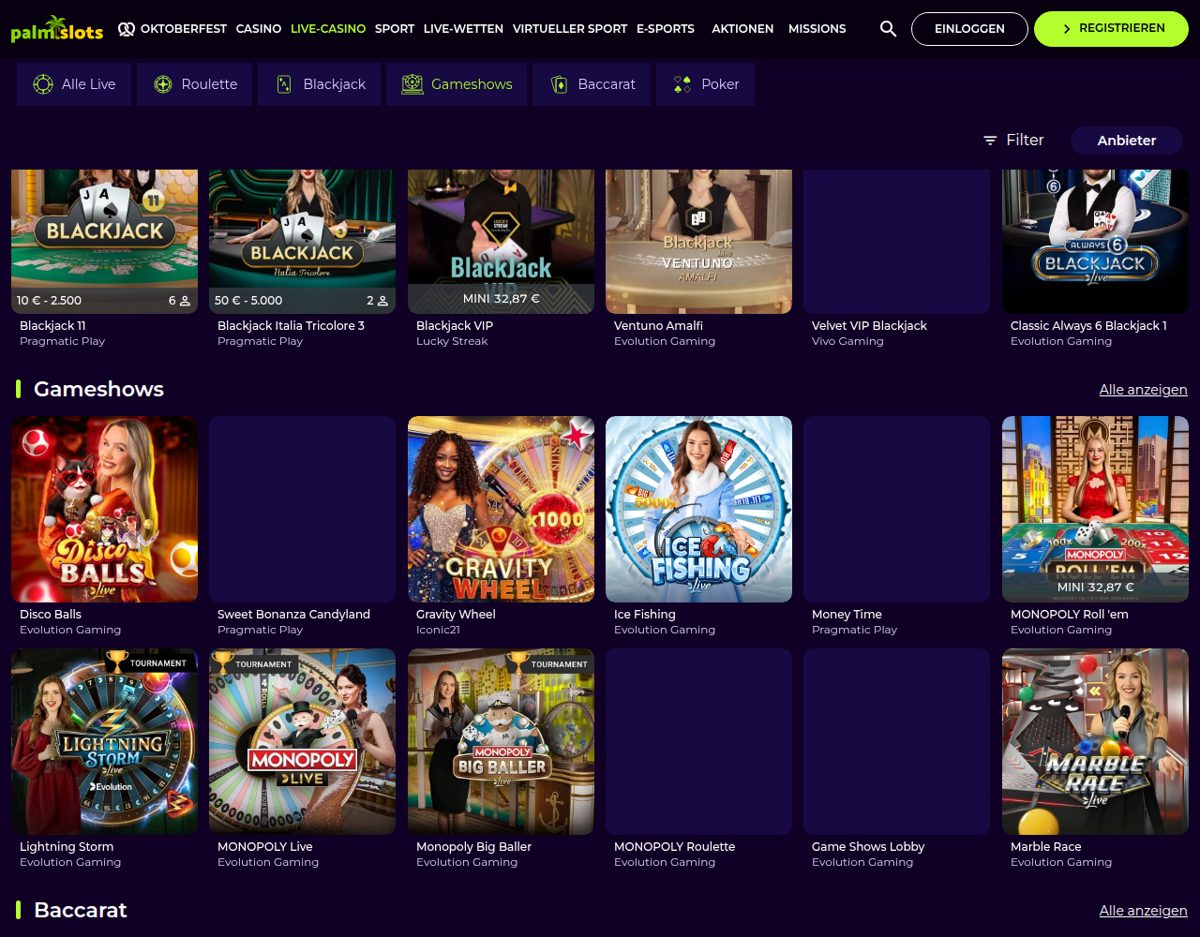Open the Classic Always 6 Blackjack 1 thumbnail
Image resolution: width=1200 pixels, height=937 pixels.
pos(1095,241)
